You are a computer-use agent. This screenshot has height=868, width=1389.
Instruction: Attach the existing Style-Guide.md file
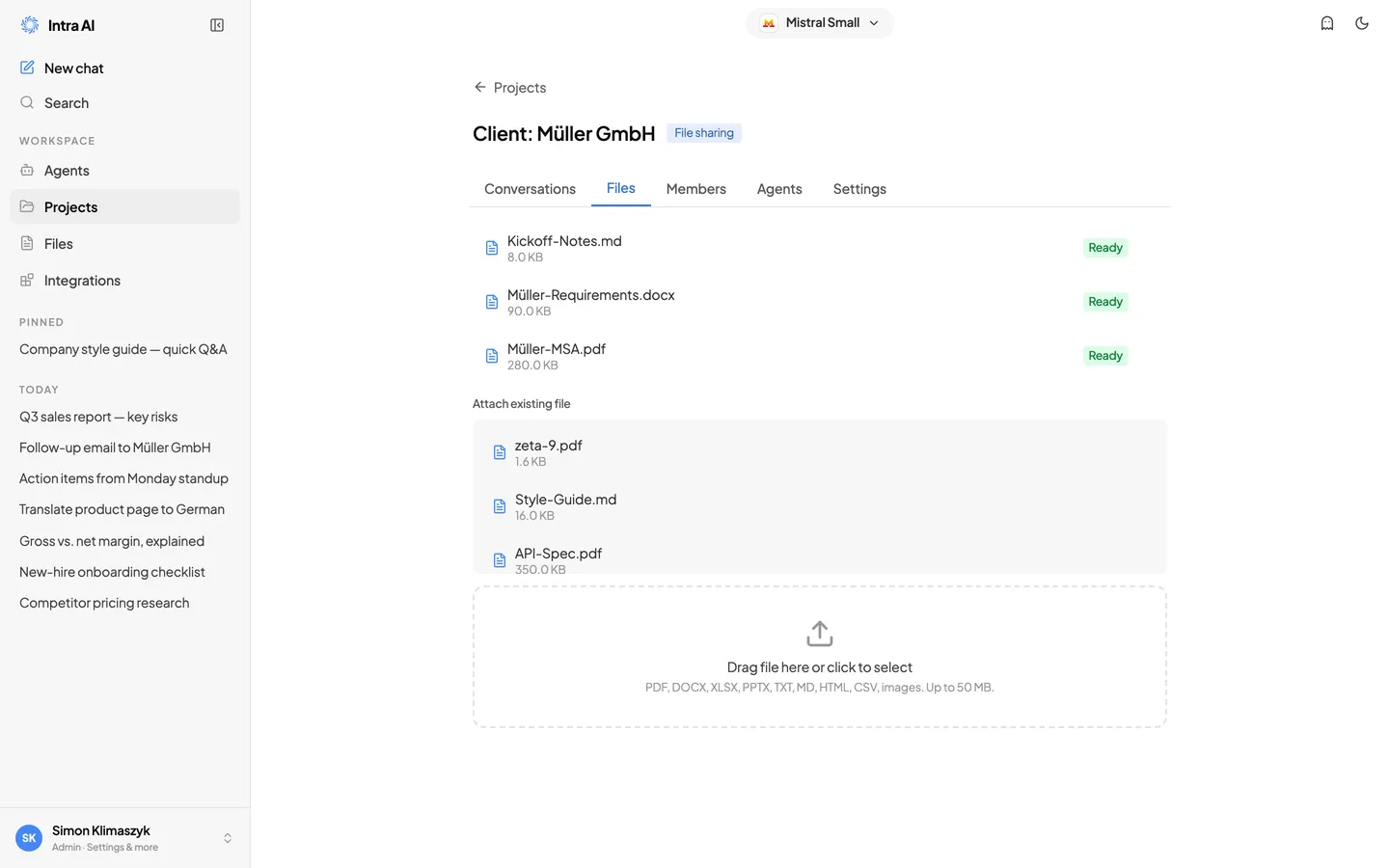pyautogui.click(x=820, y=506)
